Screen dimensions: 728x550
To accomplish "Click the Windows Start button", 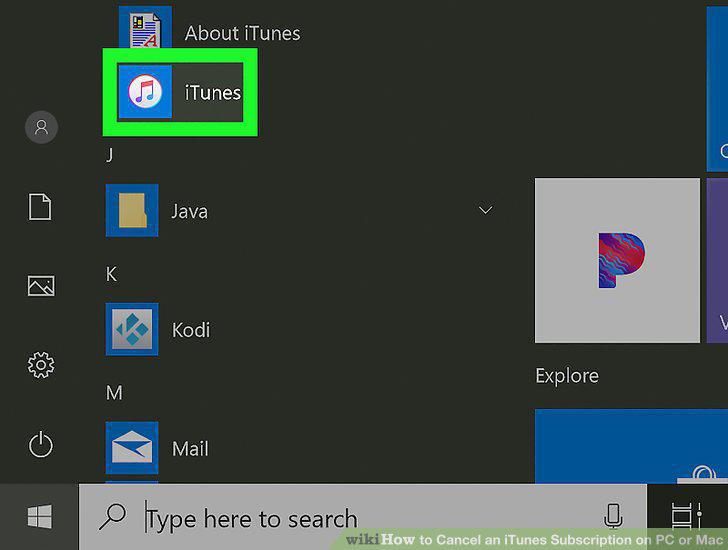I will click(39, 517).
